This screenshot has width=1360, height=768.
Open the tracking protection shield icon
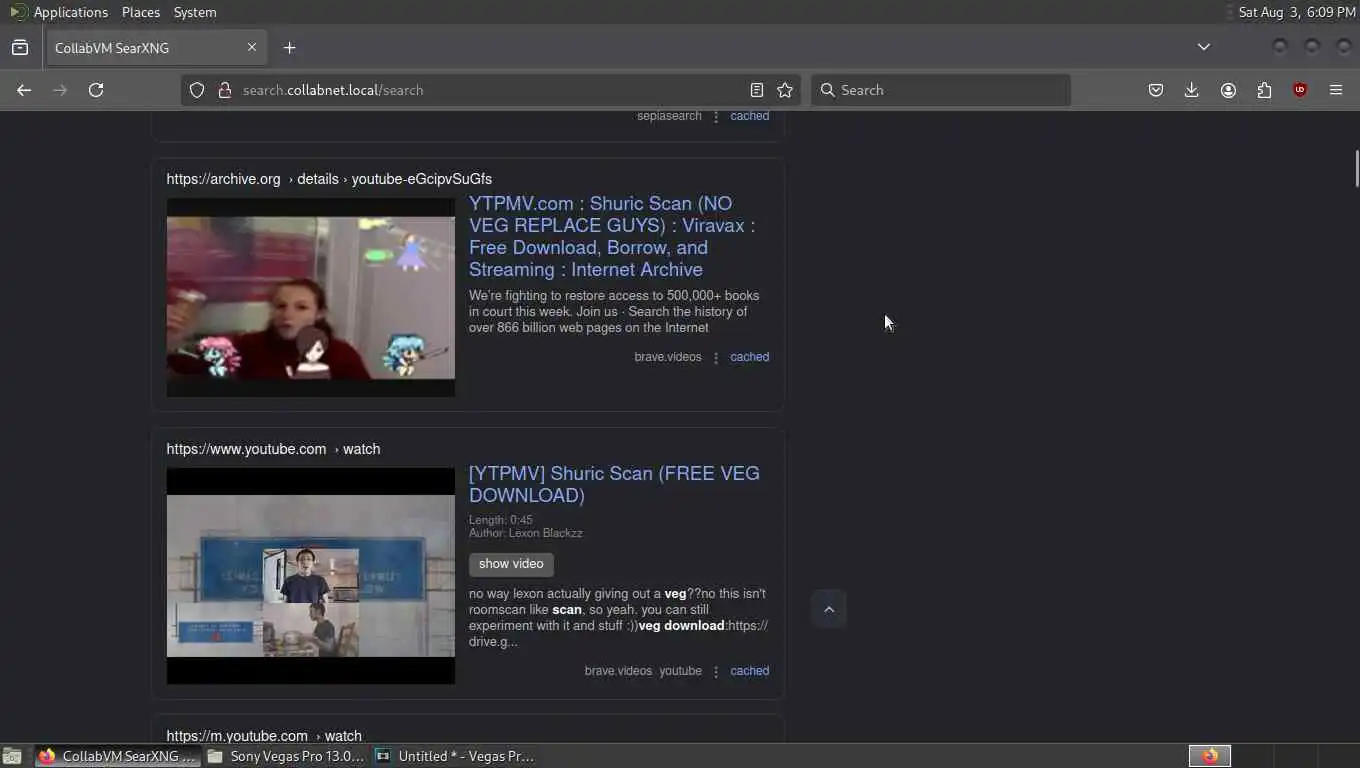coord(197,90)
